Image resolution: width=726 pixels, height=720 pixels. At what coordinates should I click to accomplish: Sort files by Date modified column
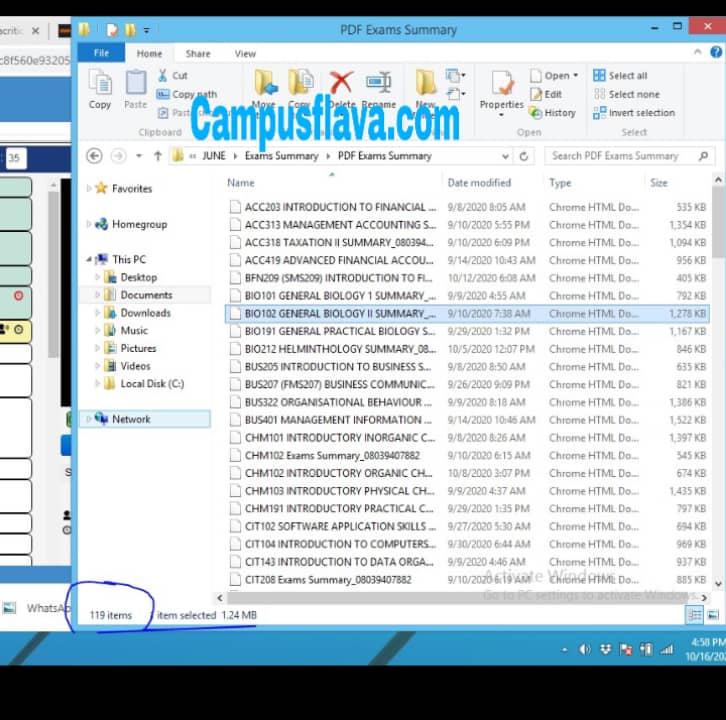pyautogui.click(x=479, y=183)
